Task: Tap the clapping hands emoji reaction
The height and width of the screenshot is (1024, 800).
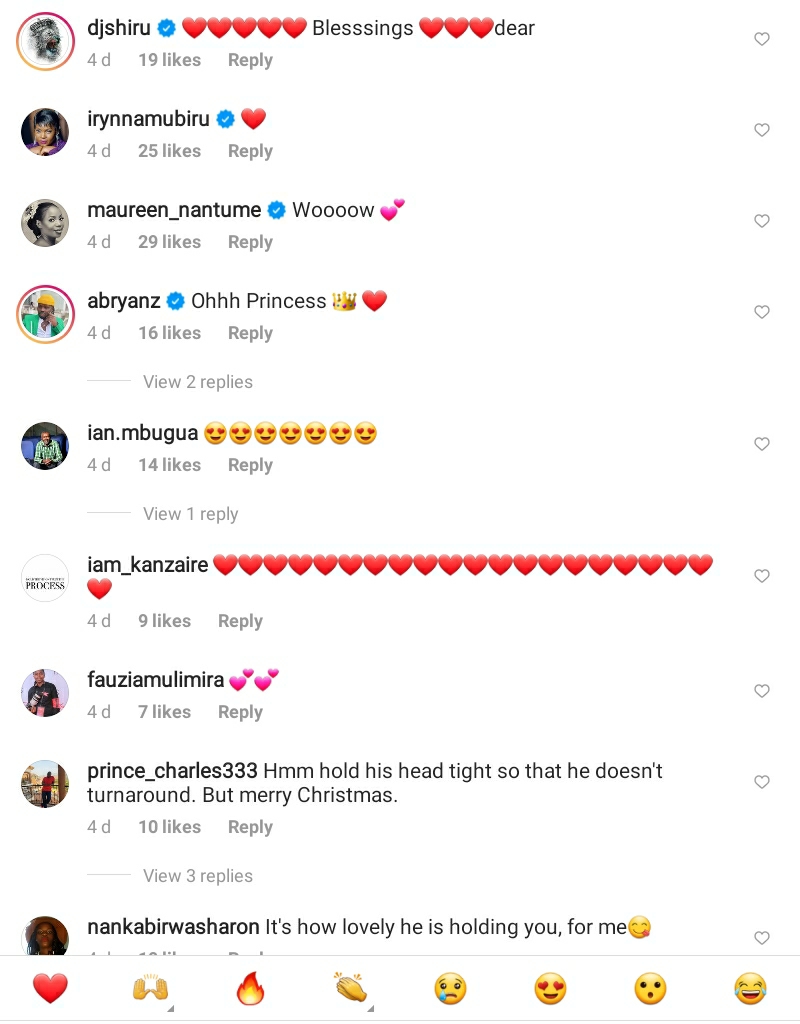Action: click(x=350, y=989)
